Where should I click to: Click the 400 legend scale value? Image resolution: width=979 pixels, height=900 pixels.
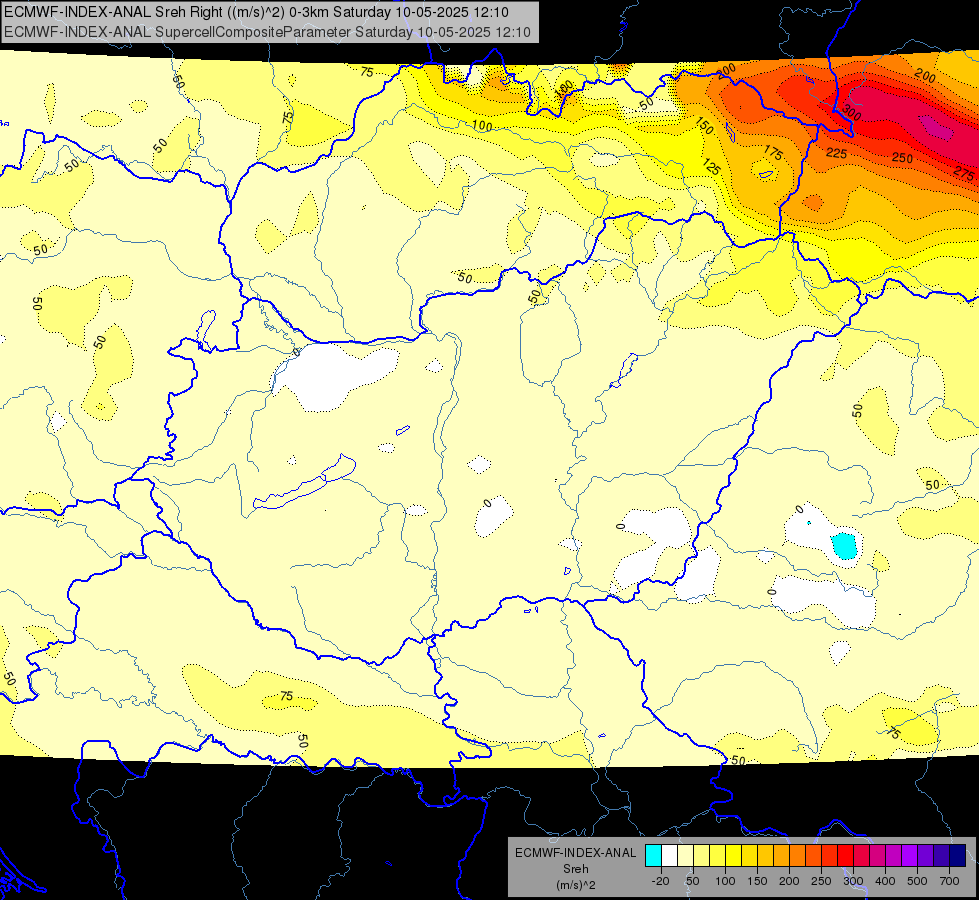[885, 881]
